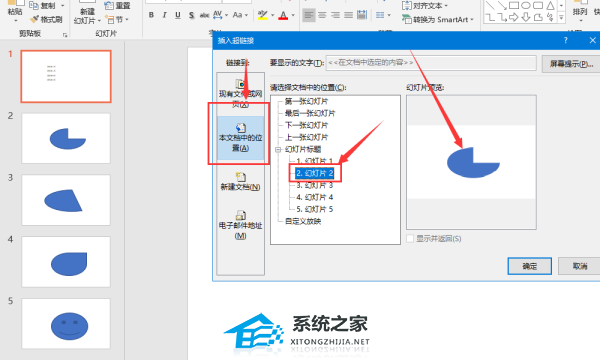Select slide 1 thumbnail

point(66,77)
